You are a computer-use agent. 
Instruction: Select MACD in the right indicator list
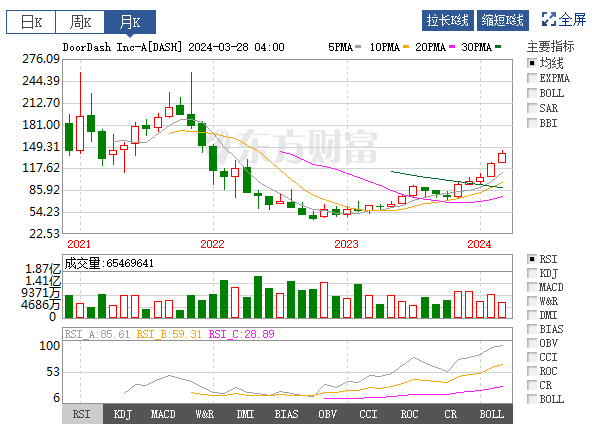pyautogui.click(x=532, y=287)
